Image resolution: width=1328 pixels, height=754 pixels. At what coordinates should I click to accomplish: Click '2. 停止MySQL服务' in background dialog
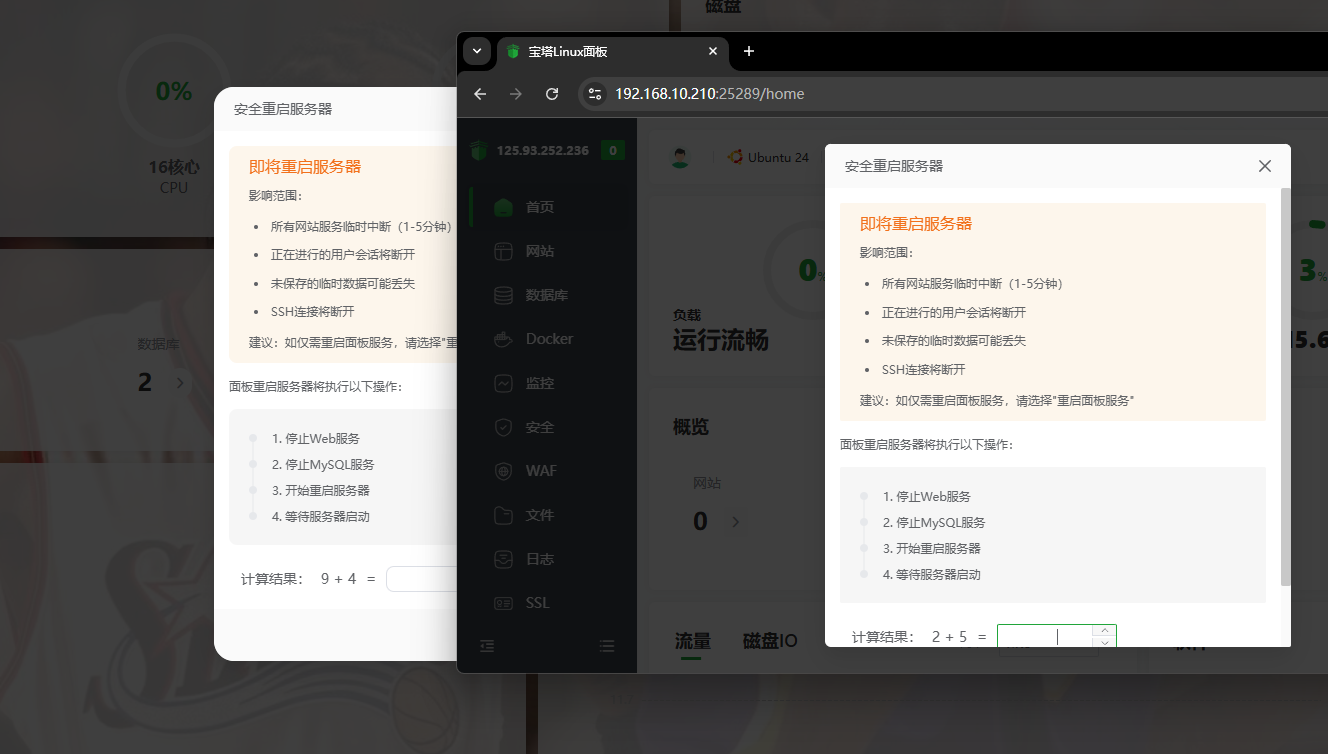[323, 465]
